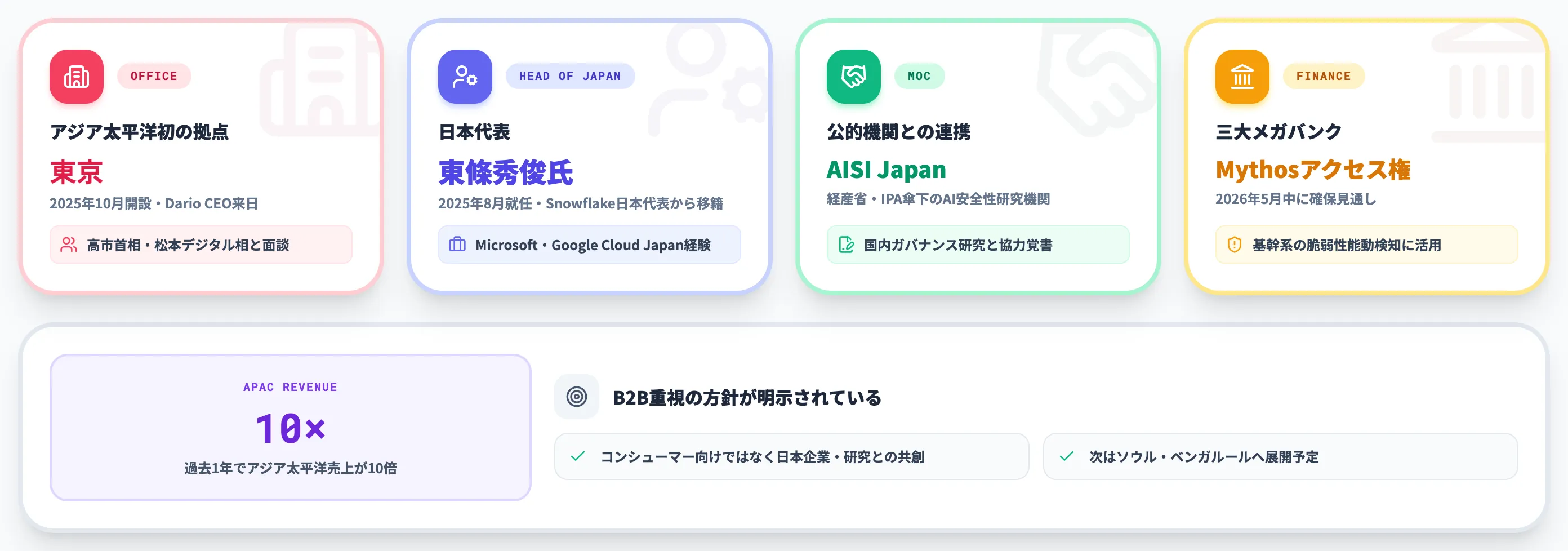Viewport: 1568px width, 551px height.
Task: Click the briefcase icon beside Microsoft
Action: (457, 245)
